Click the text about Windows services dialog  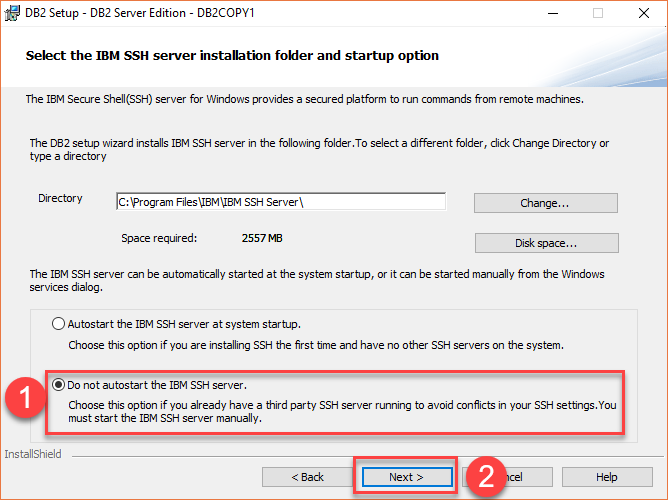click(317, 281)
